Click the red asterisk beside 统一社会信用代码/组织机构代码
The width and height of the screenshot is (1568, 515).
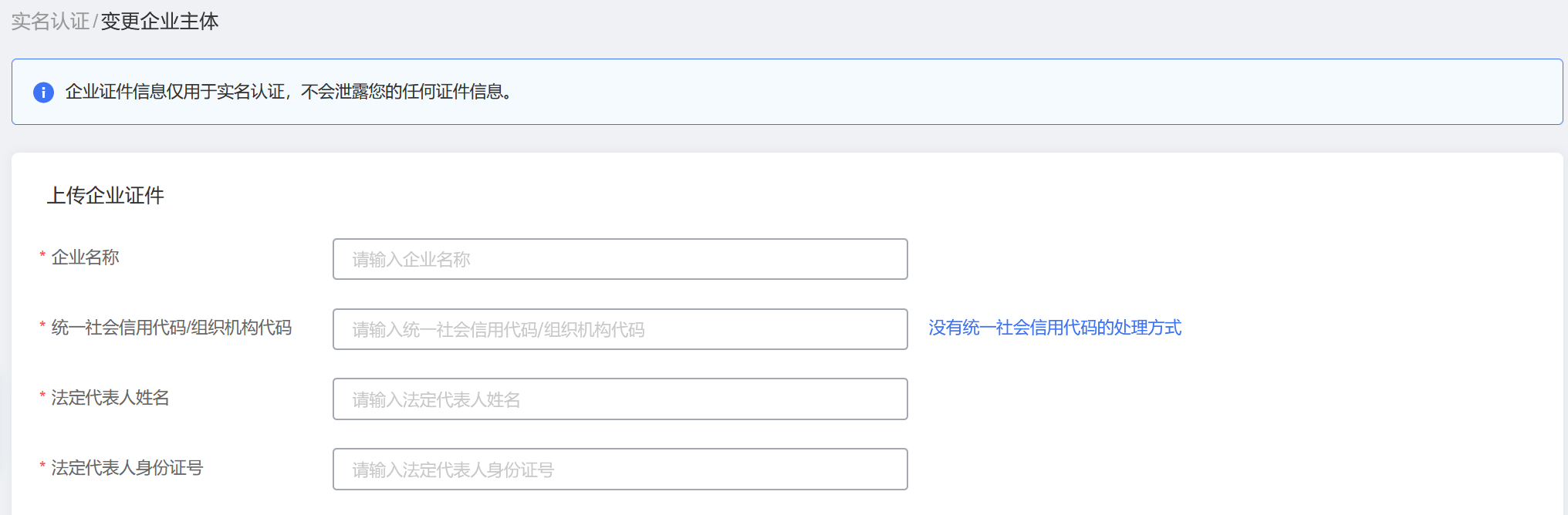coord(42,325)
